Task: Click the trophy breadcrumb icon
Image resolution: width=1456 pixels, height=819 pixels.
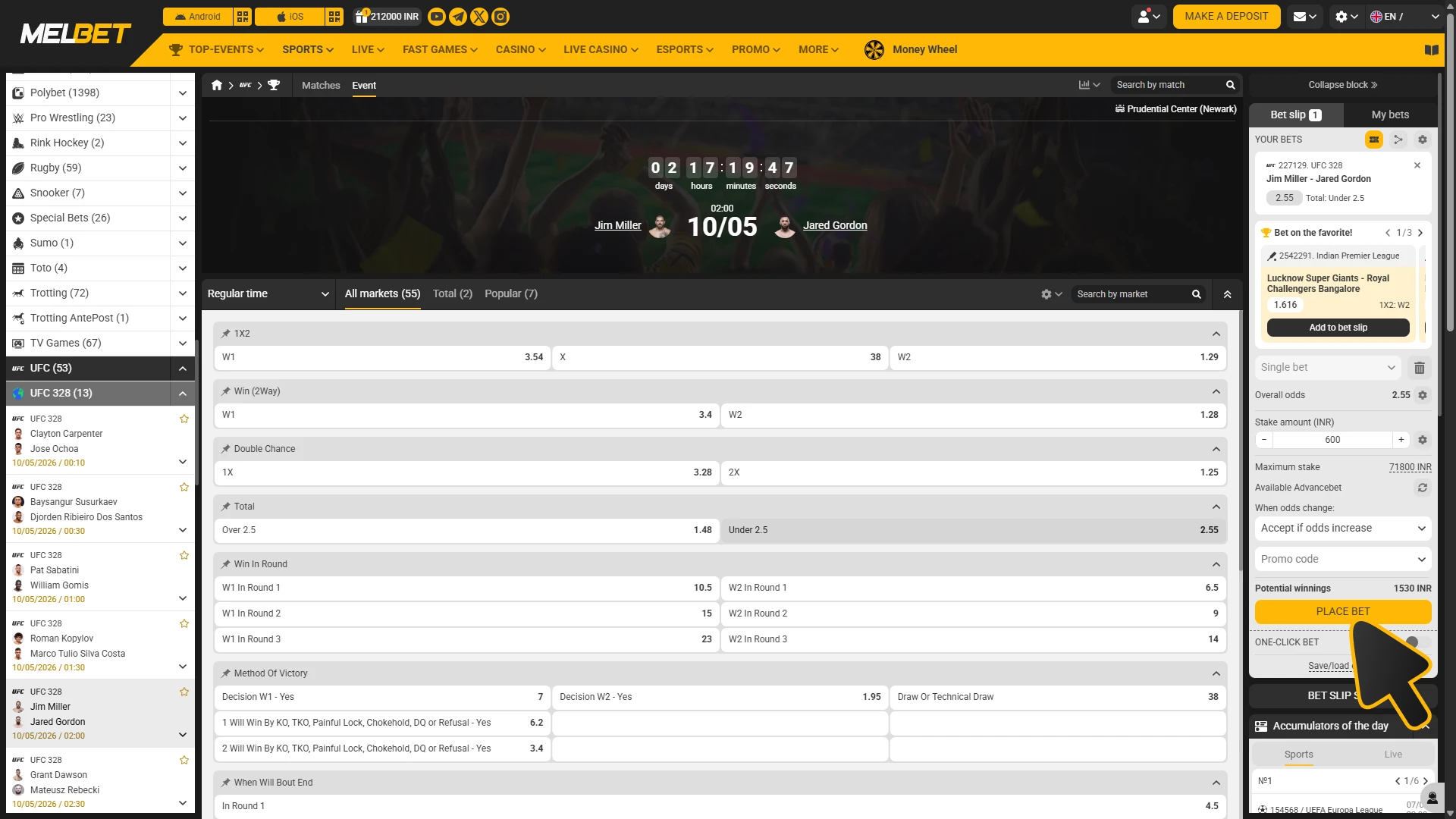Action: pyautogui.click(x=274, y=85)
